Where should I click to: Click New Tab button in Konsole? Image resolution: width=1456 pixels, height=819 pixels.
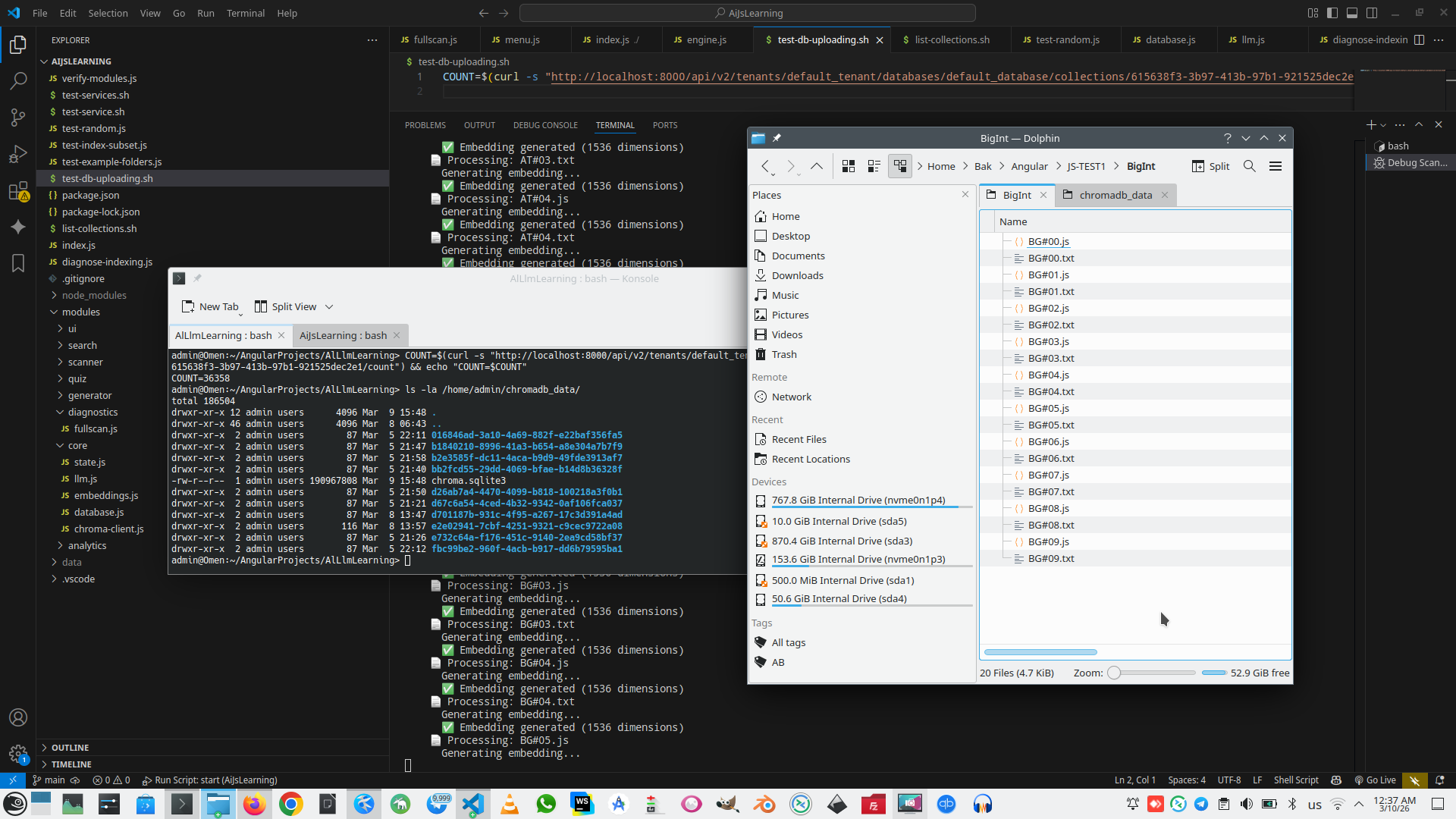(210, 306)
